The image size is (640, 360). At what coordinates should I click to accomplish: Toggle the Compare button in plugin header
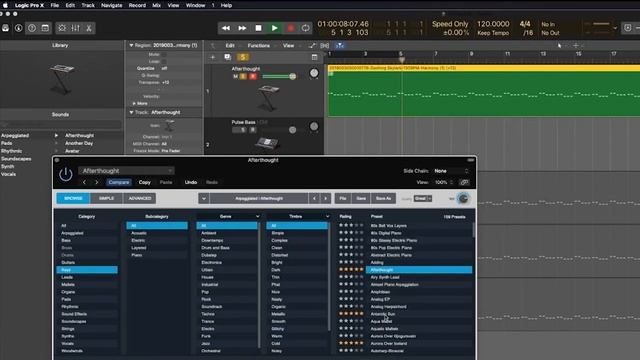pos(119,182)
